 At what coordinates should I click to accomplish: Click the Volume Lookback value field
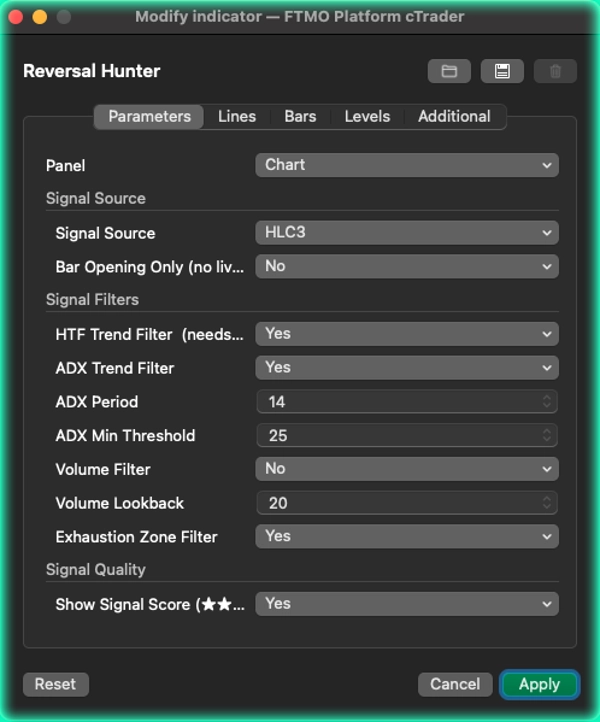click(407, 503)
